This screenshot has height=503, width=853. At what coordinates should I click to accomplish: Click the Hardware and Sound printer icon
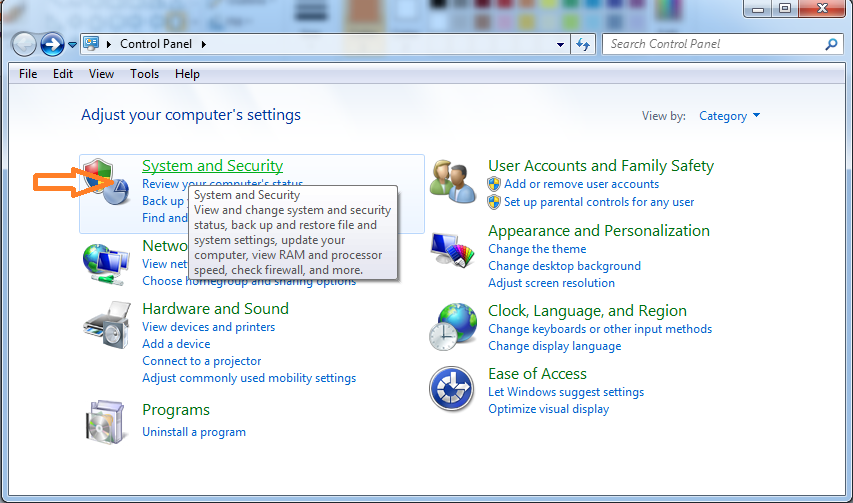pos(107,325)
